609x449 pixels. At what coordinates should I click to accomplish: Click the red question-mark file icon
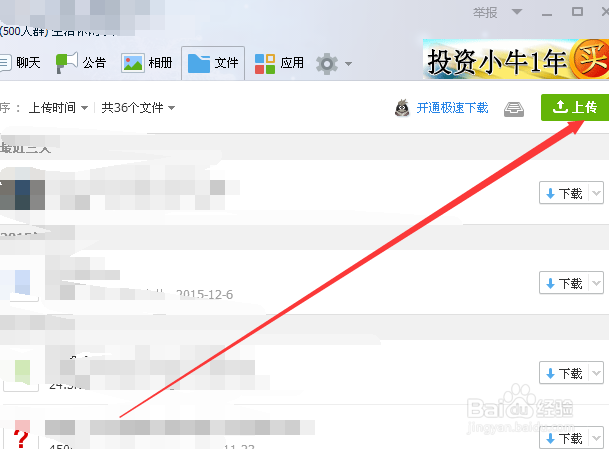(21, 435)
